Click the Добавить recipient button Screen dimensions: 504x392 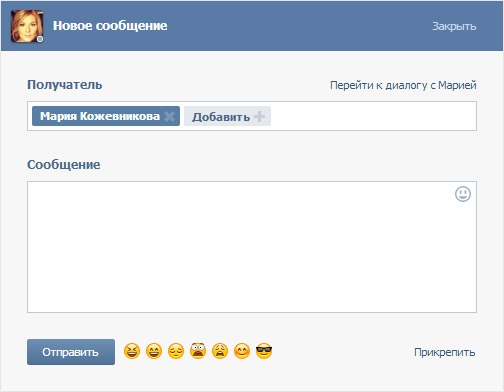(227, 116)
